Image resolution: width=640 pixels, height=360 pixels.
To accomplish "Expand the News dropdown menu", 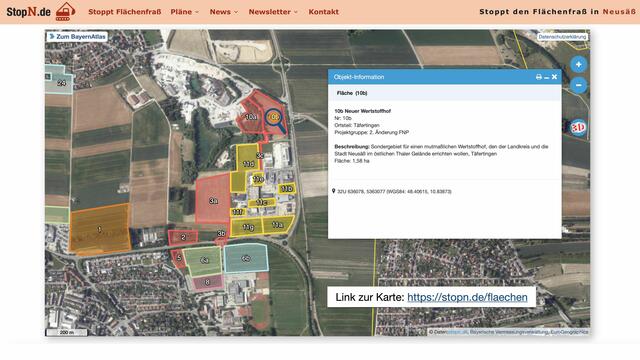I will tap(223, 12).
